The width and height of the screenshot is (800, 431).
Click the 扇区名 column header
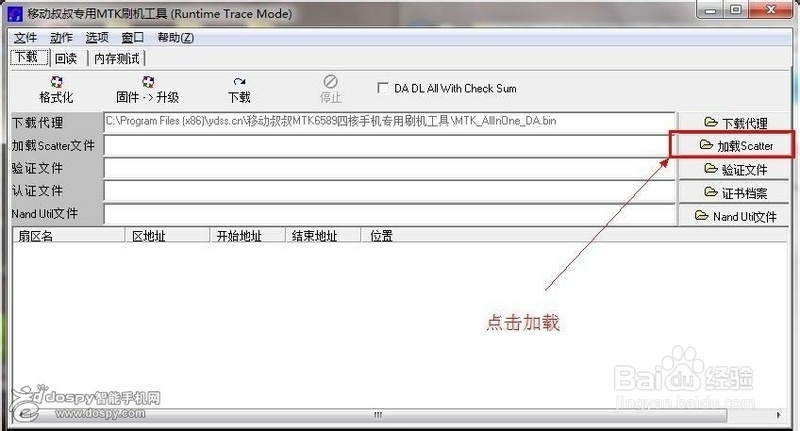(x=69, y=236)
